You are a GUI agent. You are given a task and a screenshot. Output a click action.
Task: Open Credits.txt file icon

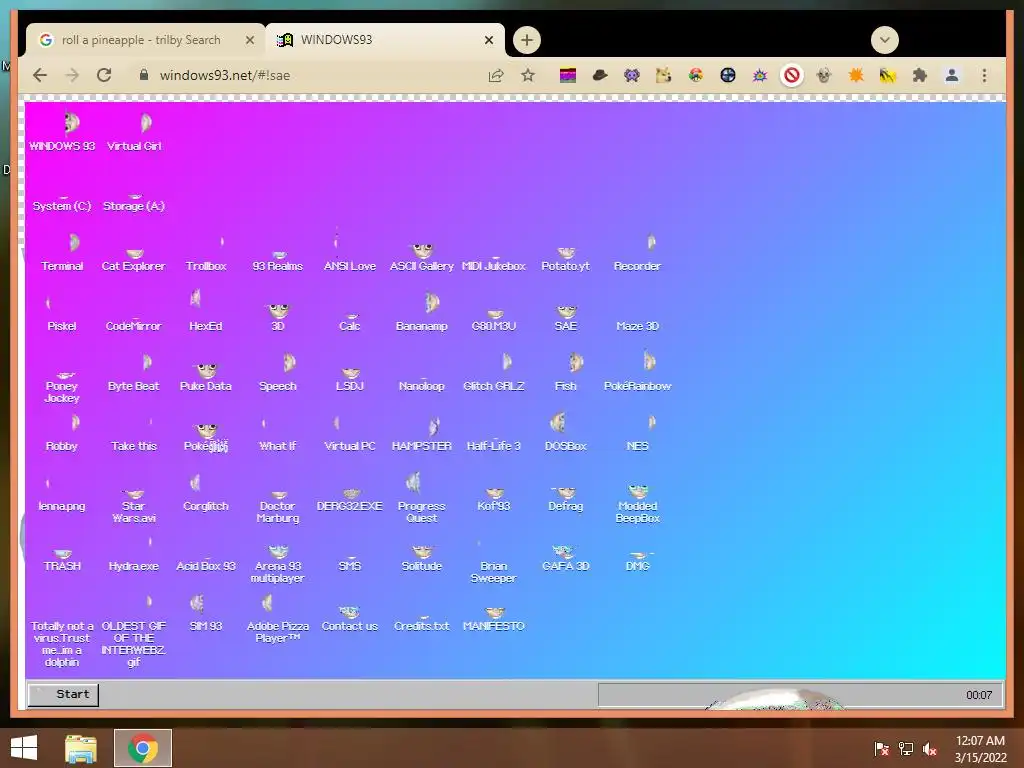pyautogui.click(x=422, y=624)
